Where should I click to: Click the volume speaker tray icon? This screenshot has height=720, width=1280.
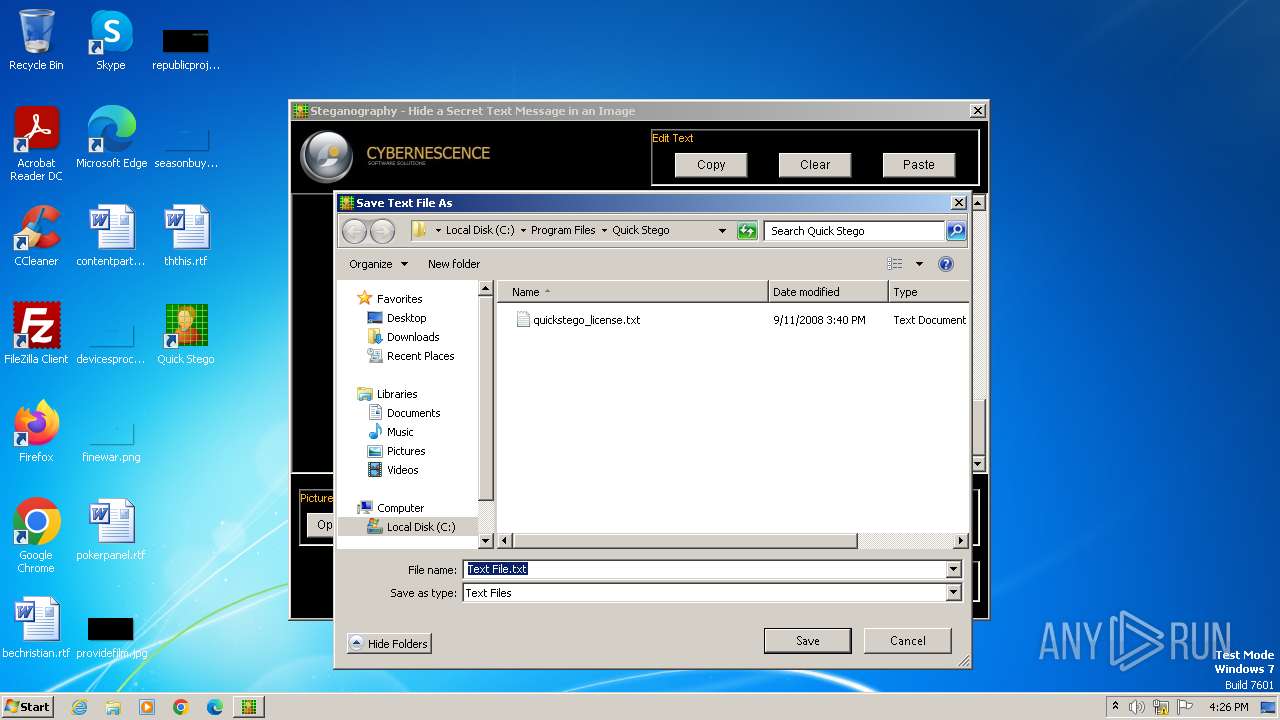(x=1137, y=707)
